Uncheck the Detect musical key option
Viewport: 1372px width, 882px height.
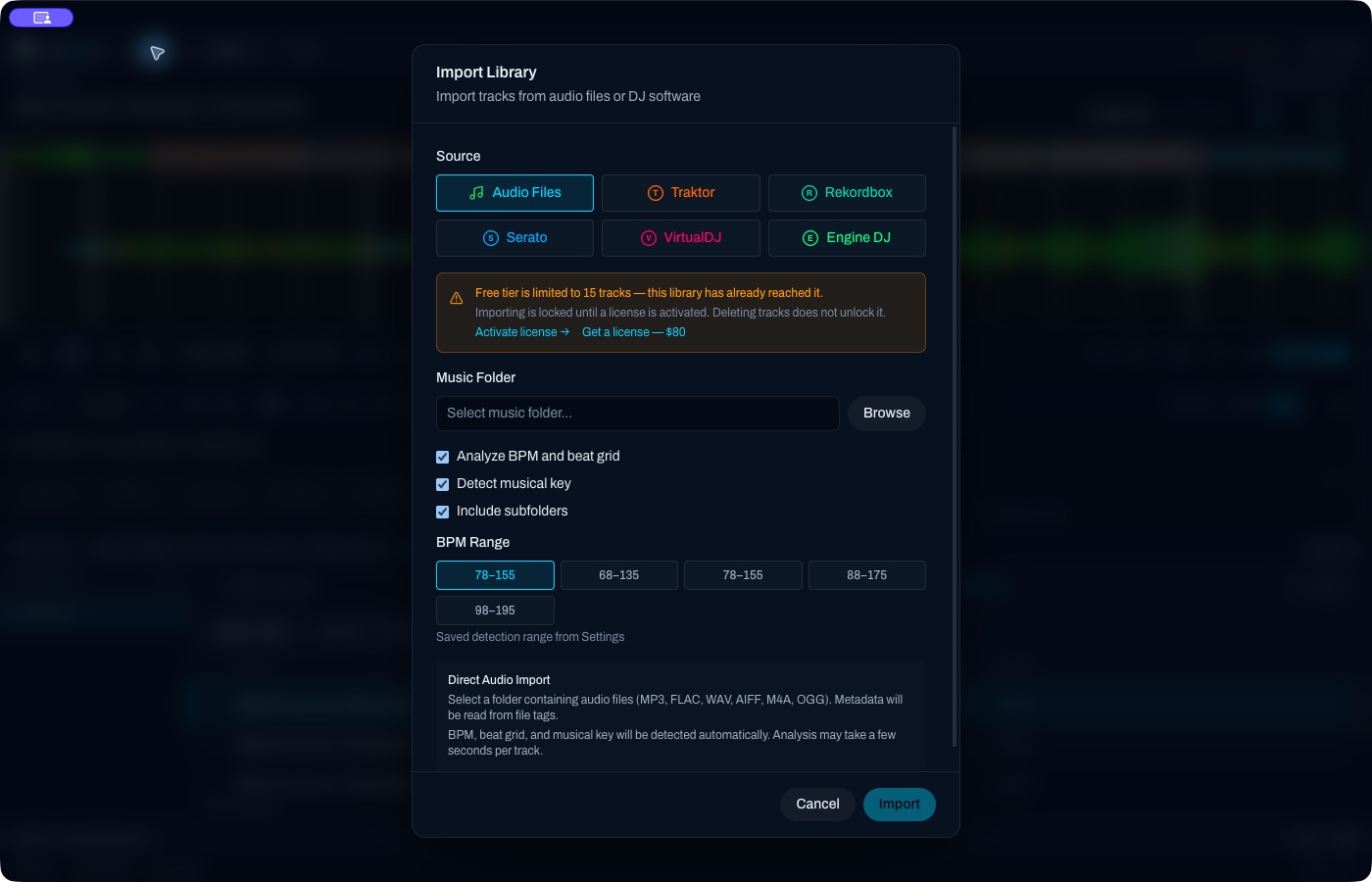point(443,484)
